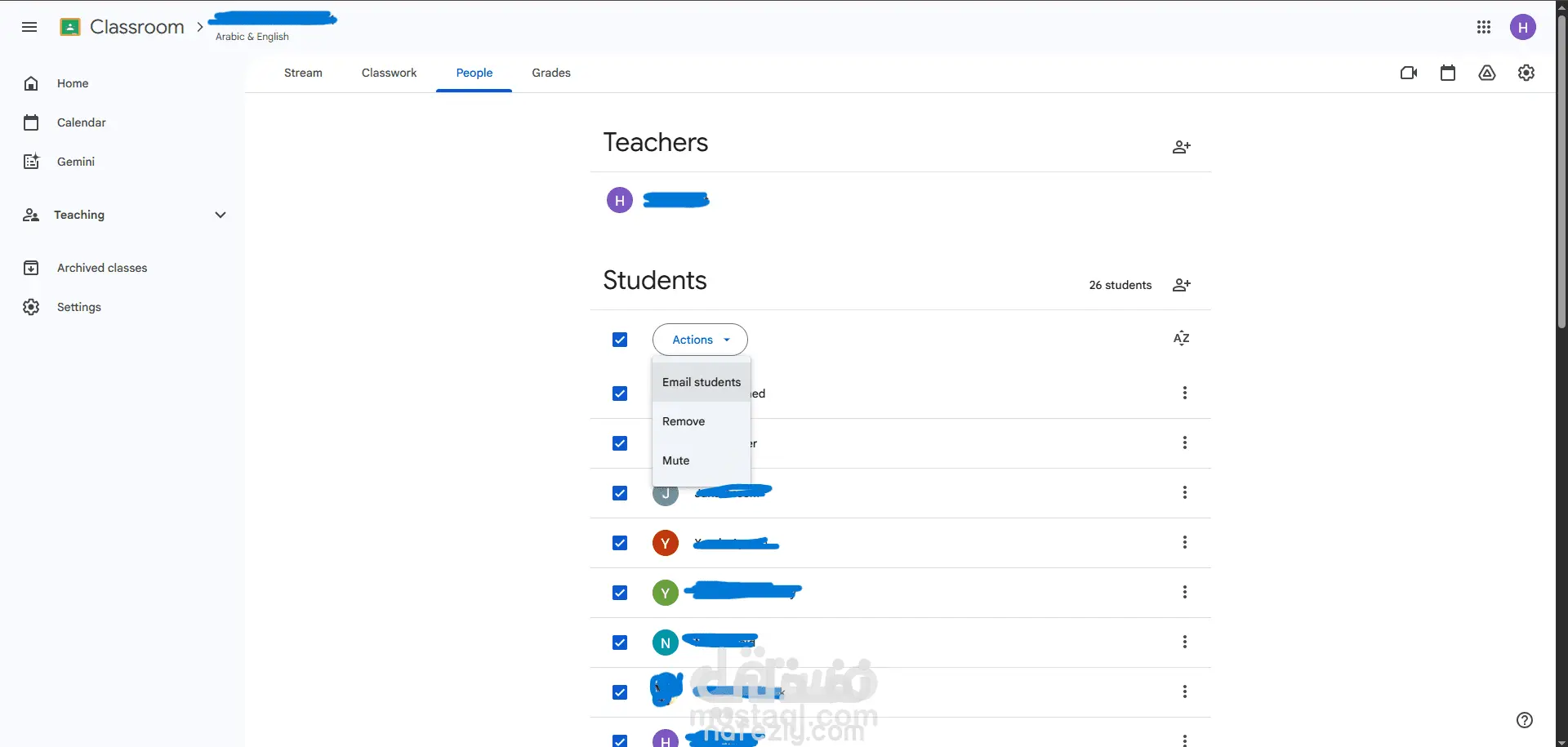This screenshot has height=747, width=1568.
Task: Open the Google Meet video icon
Action: 1409,73
